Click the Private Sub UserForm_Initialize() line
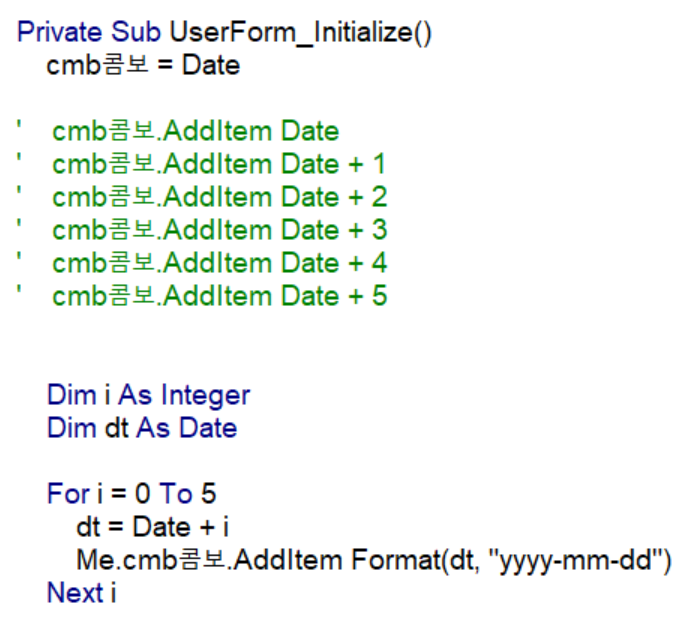 (x=225, y=32)
